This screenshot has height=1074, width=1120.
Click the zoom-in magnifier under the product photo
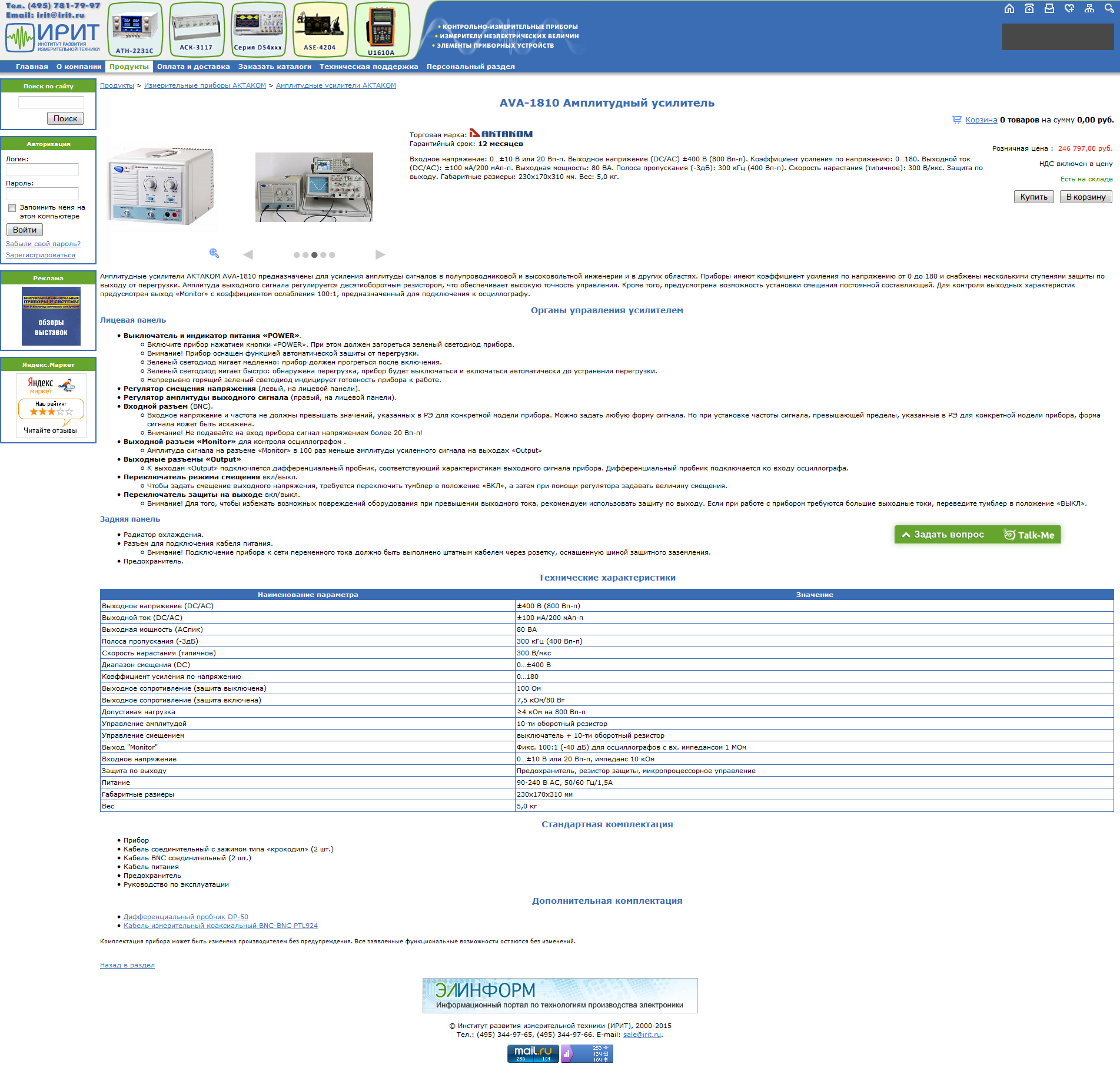214,253
